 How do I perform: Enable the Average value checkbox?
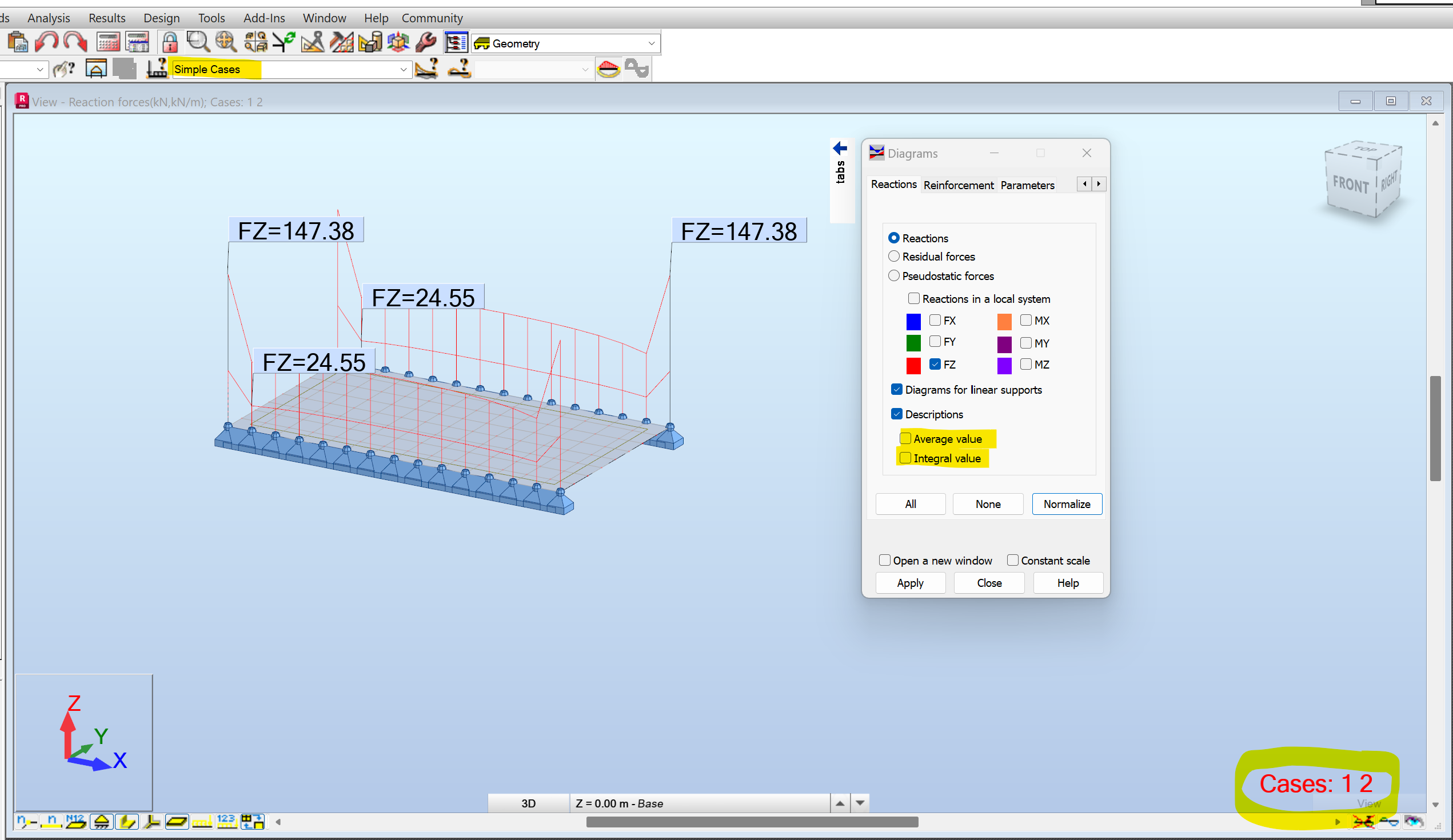point(905,439)
